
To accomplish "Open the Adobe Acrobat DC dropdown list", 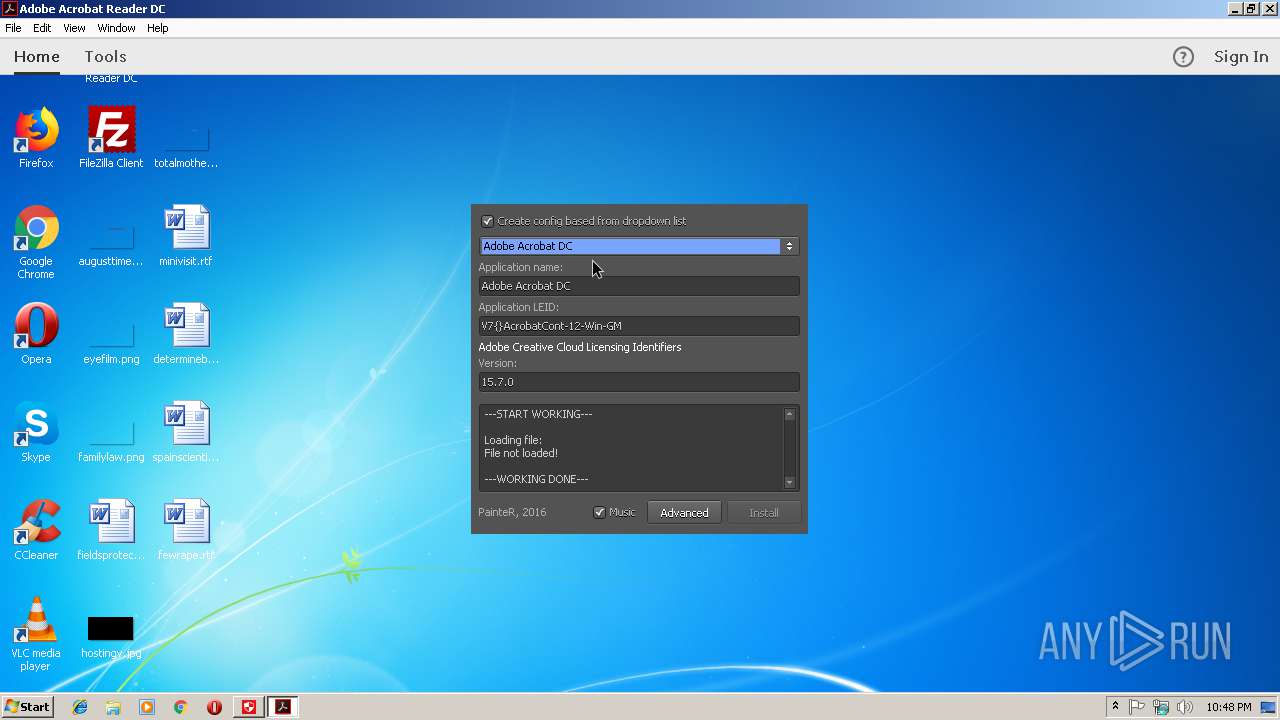I will click(638, 246).
